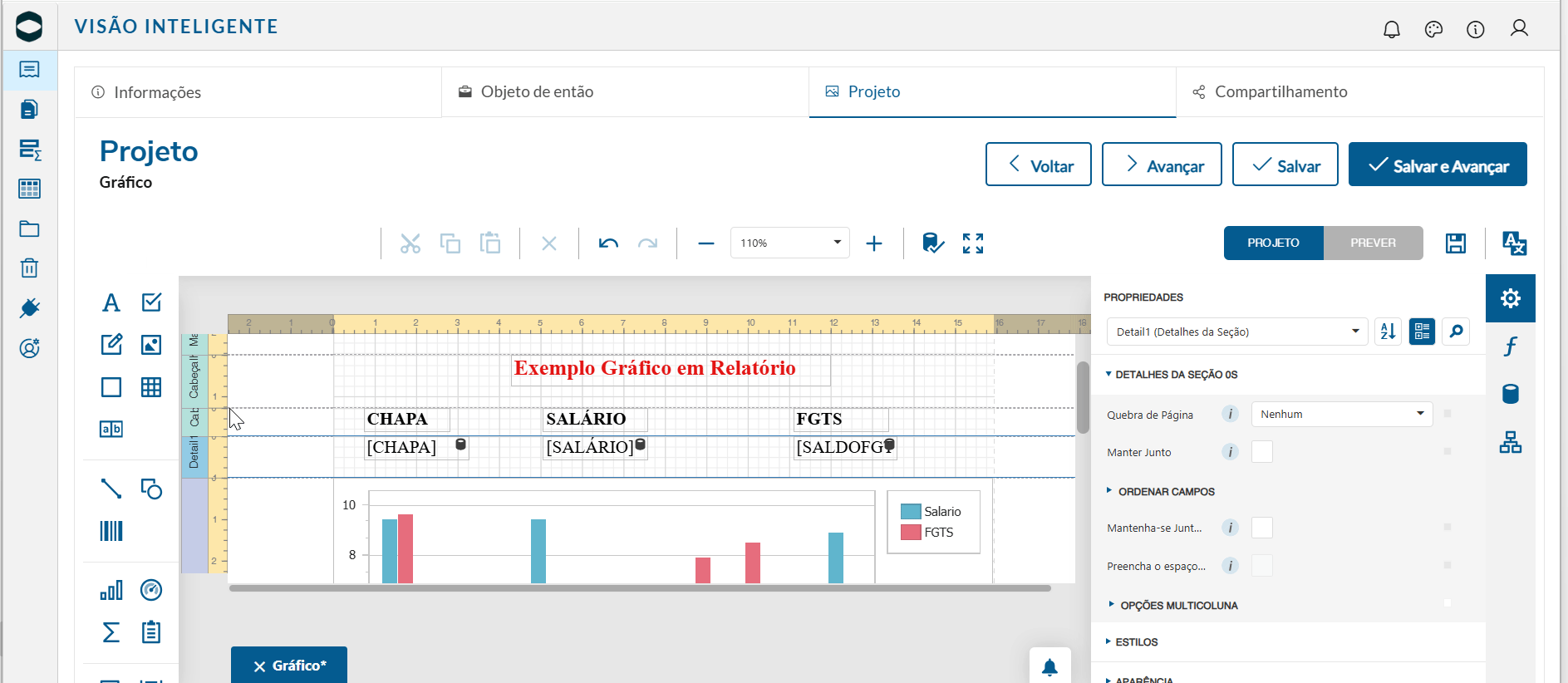The image size is (1568, 683).
Task: Switch to PREVER preview mode
Action: [1373, 243]
